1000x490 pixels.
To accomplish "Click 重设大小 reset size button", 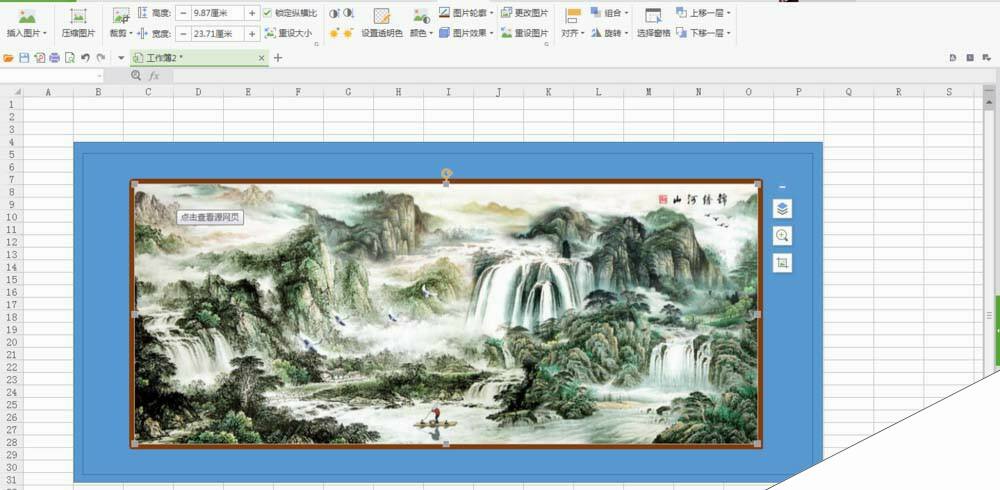I will tap(289, 33).
